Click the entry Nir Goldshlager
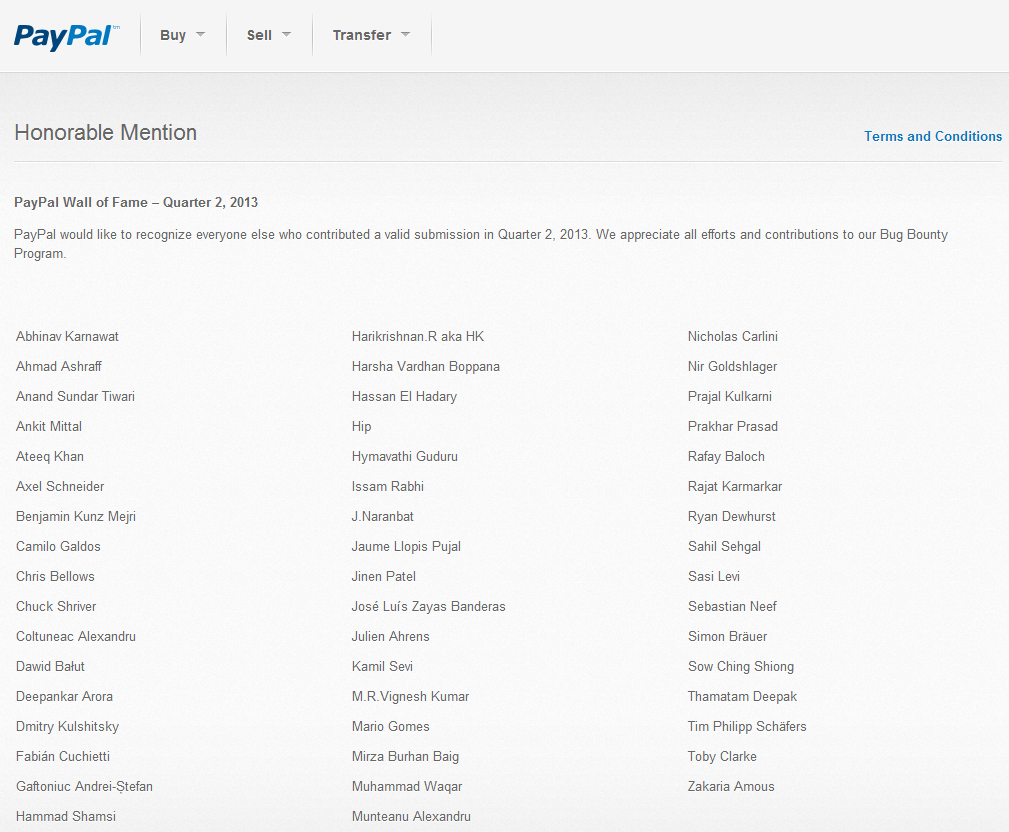 tap(732, 366)
